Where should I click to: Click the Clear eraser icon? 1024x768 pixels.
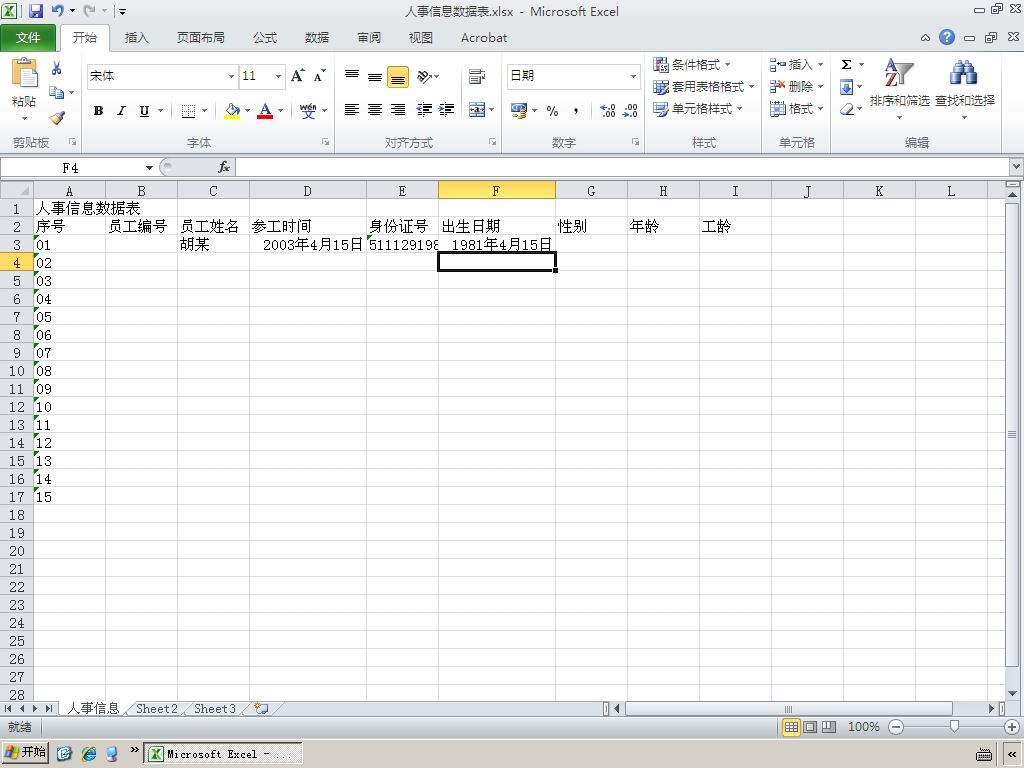click(847, 109)
